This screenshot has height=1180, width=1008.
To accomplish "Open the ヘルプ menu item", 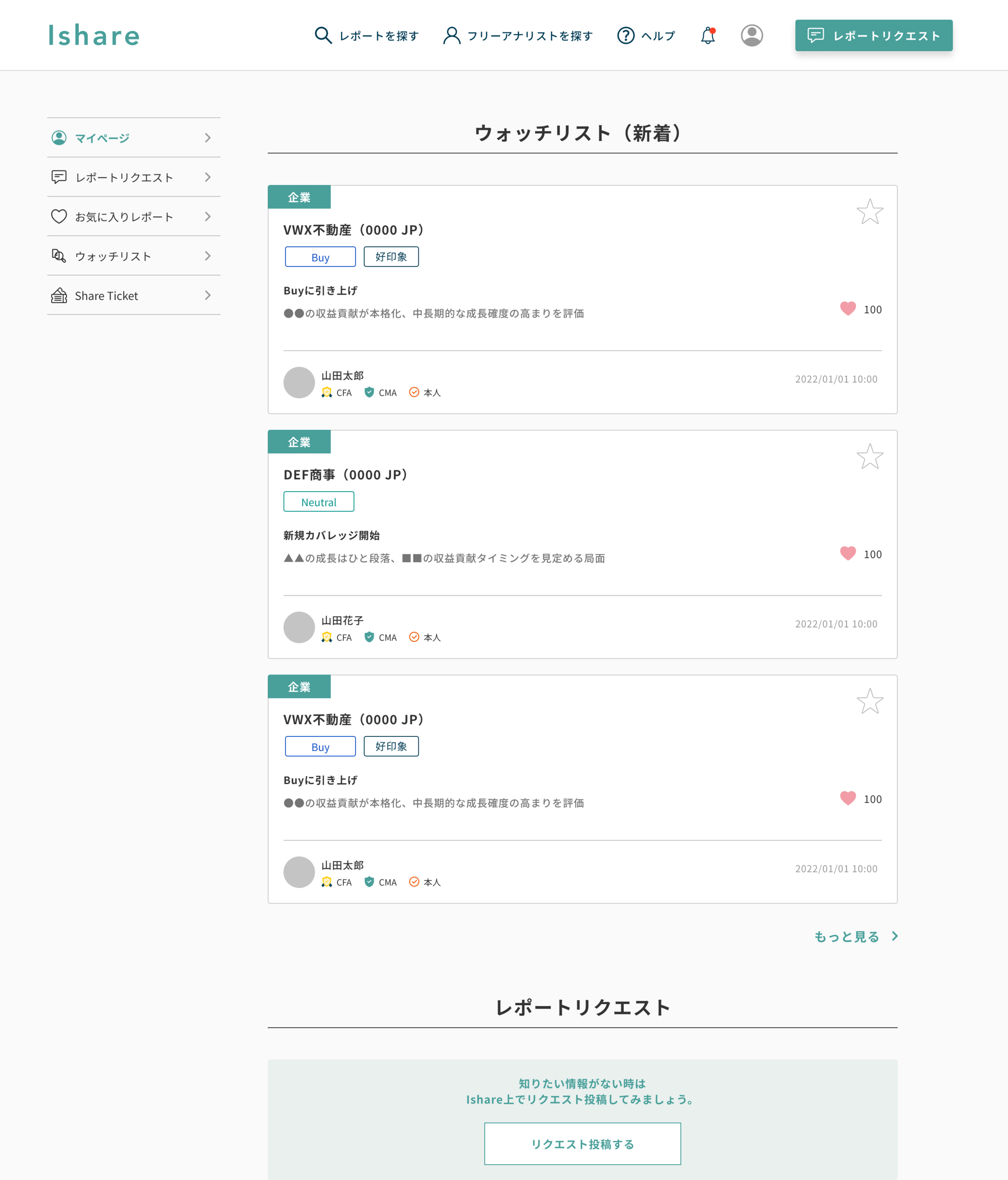I will pyautogui.click(x=647, y=35).
